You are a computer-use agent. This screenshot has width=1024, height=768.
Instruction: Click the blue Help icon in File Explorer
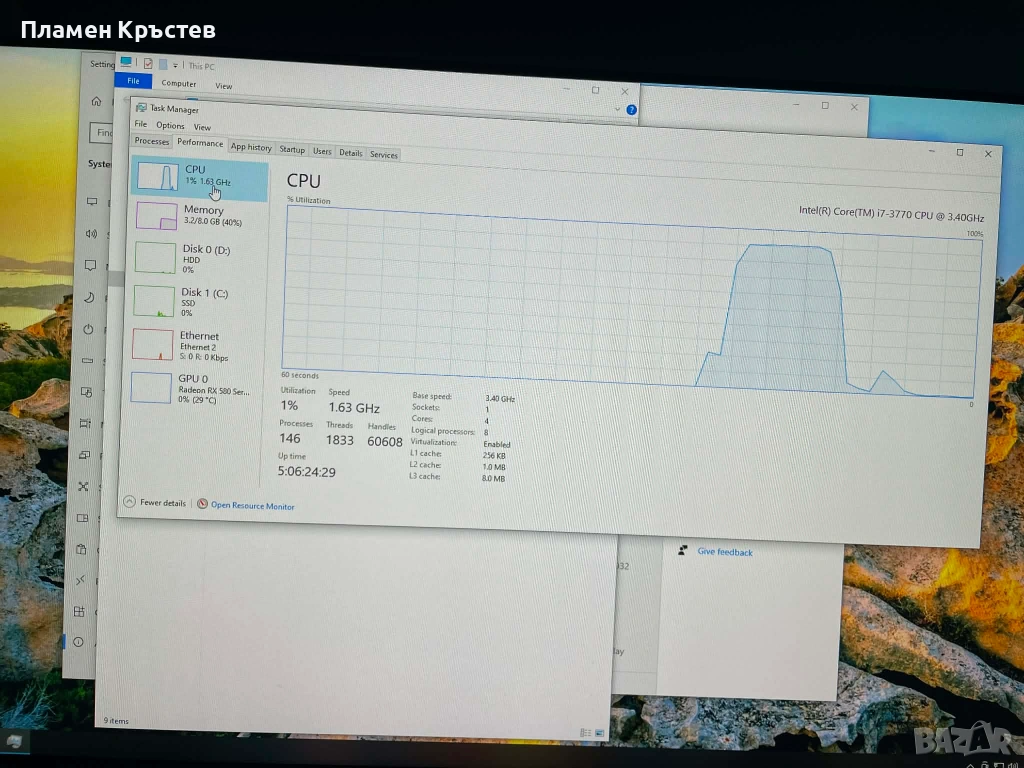point(632,109)
